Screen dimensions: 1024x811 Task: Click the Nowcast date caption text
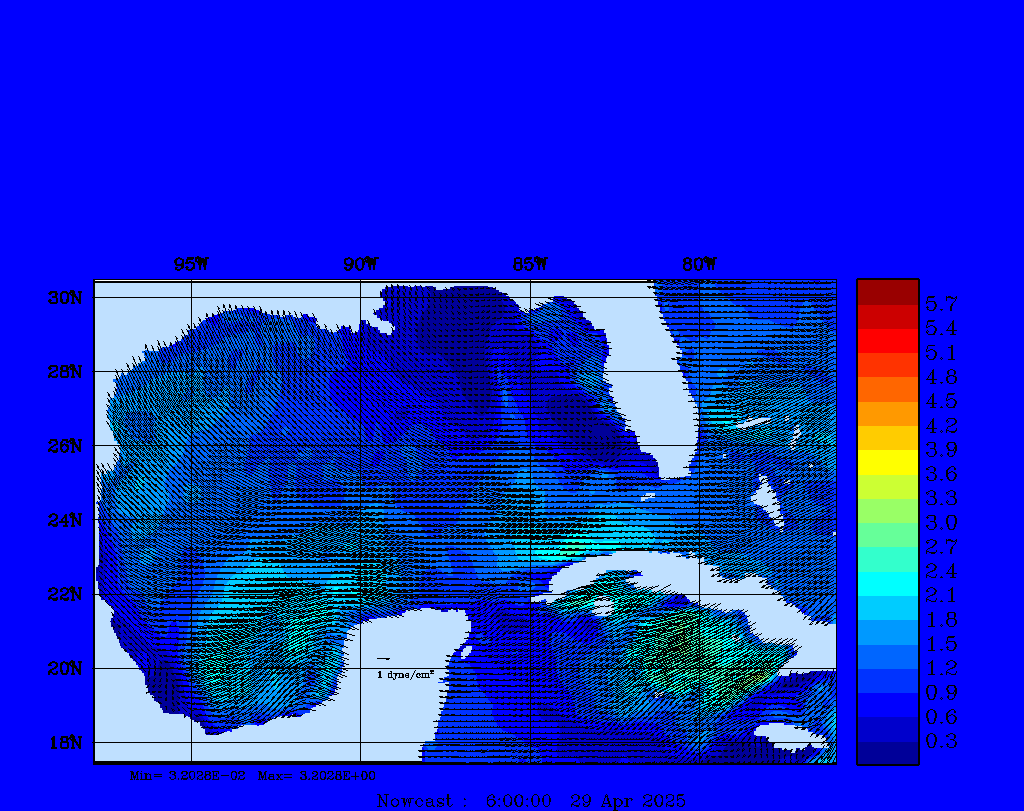pyautogui.click(x=530, y=801)
